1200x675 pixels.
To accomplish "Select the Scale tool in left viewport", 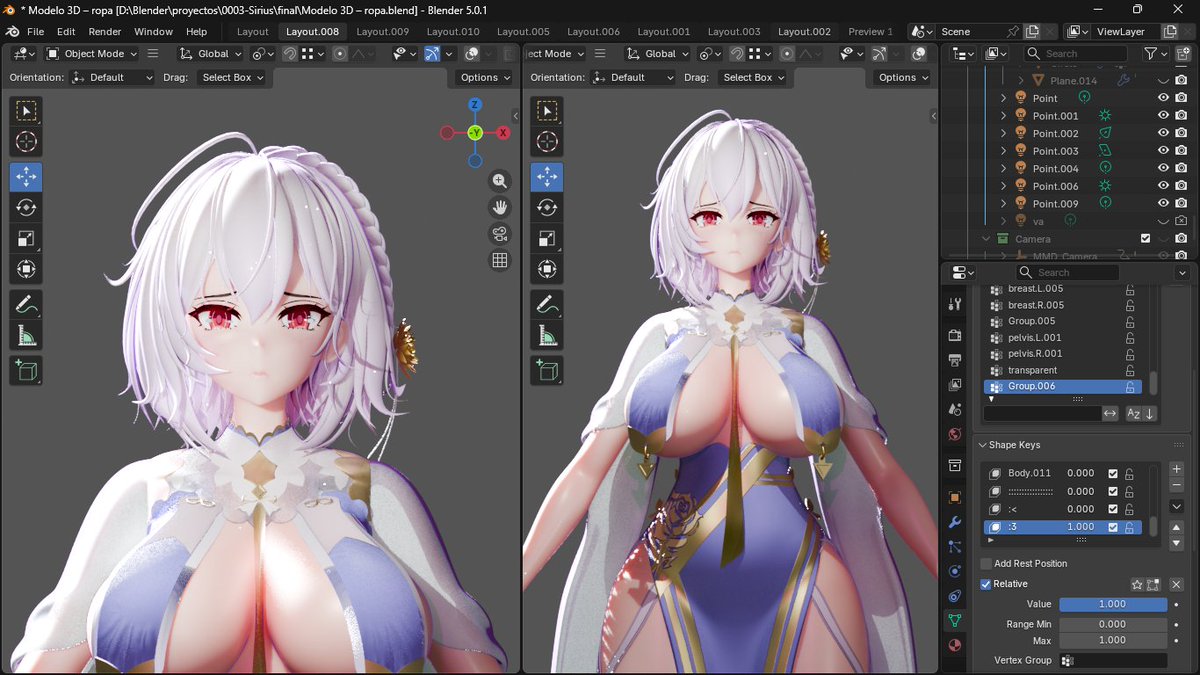I will click(26, 238).
